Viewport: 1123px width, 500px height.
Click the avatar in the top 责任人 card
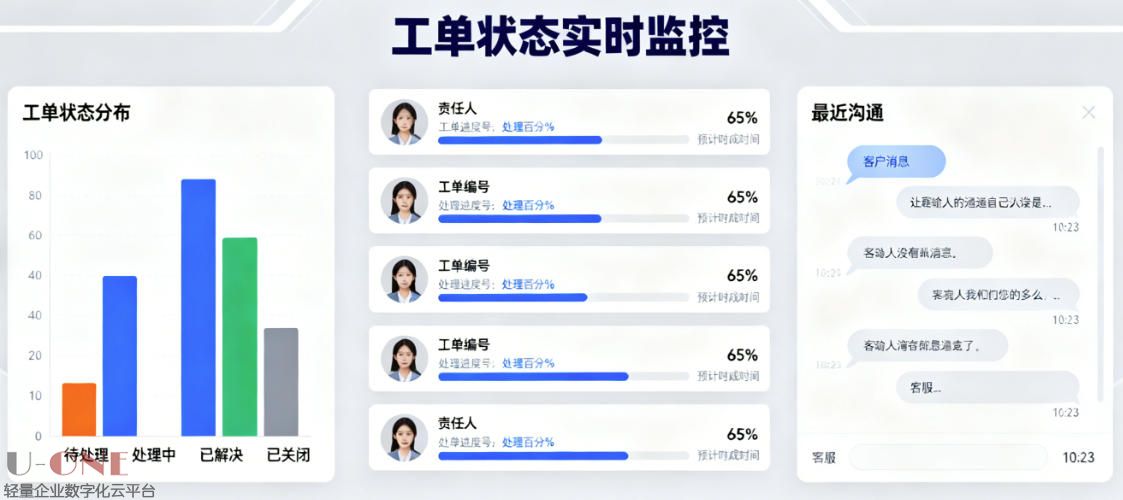[404, 122]
